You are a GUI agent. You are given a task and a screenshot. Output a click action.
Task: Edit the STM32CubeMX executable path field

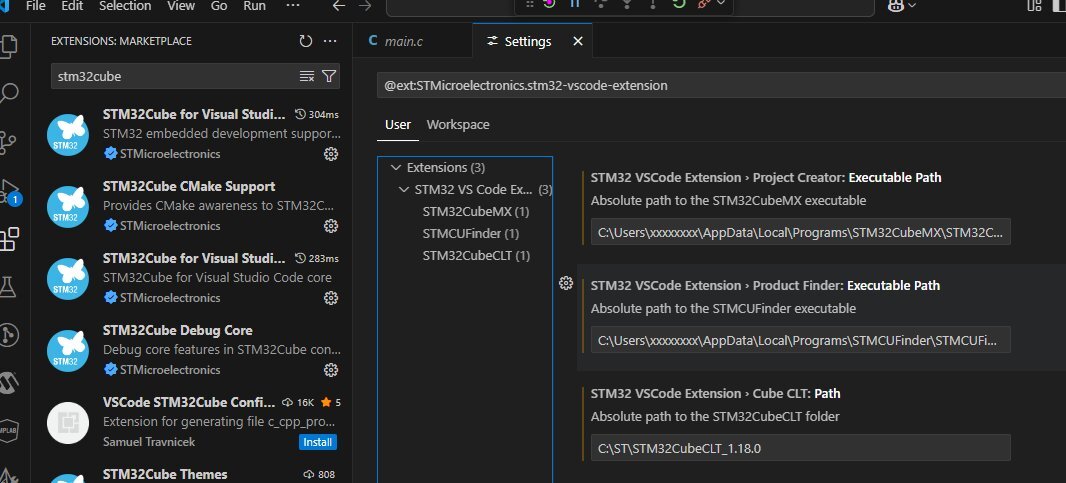point(800,232)
